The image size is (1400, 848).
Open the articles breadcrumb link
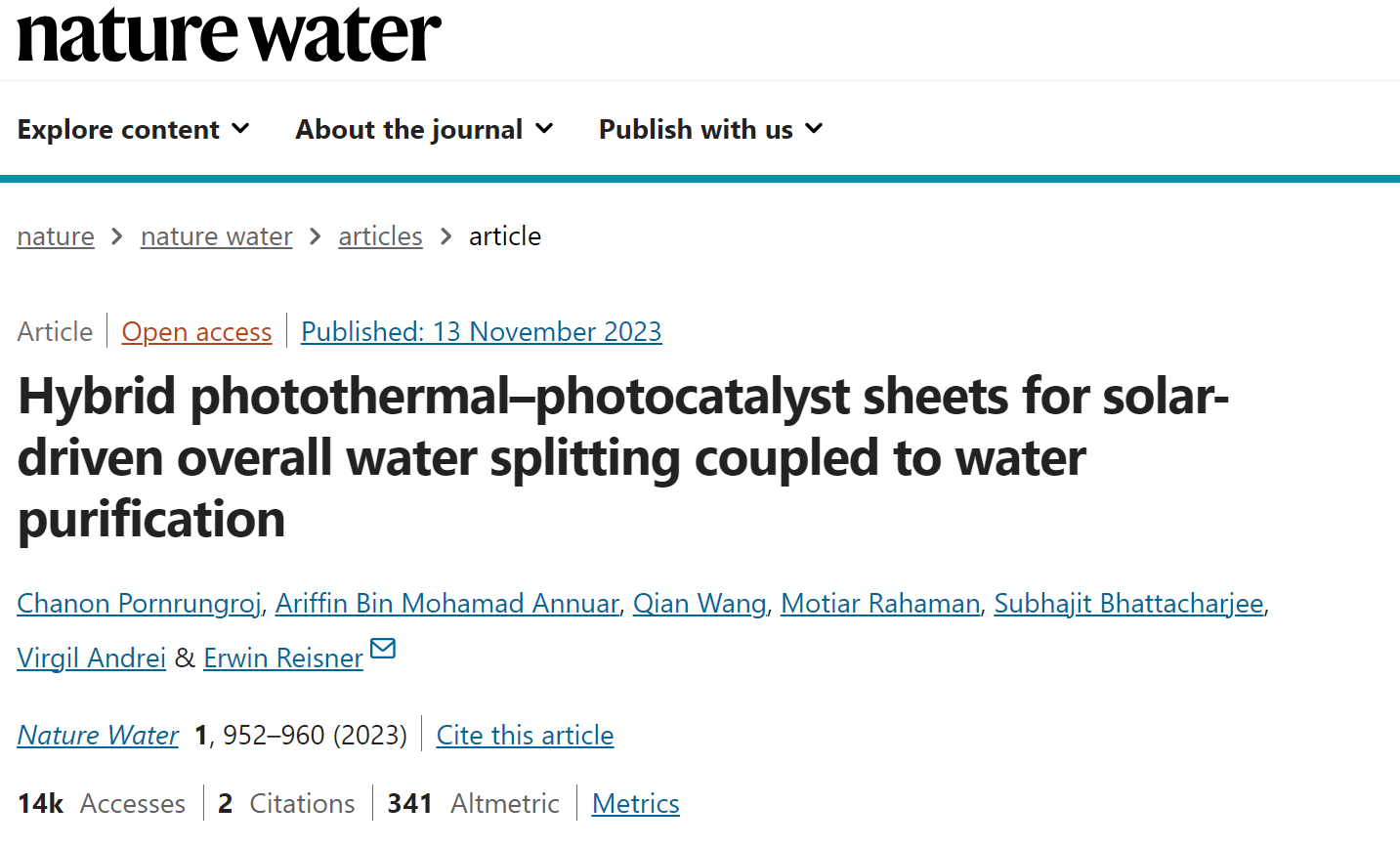coord(380,236)
